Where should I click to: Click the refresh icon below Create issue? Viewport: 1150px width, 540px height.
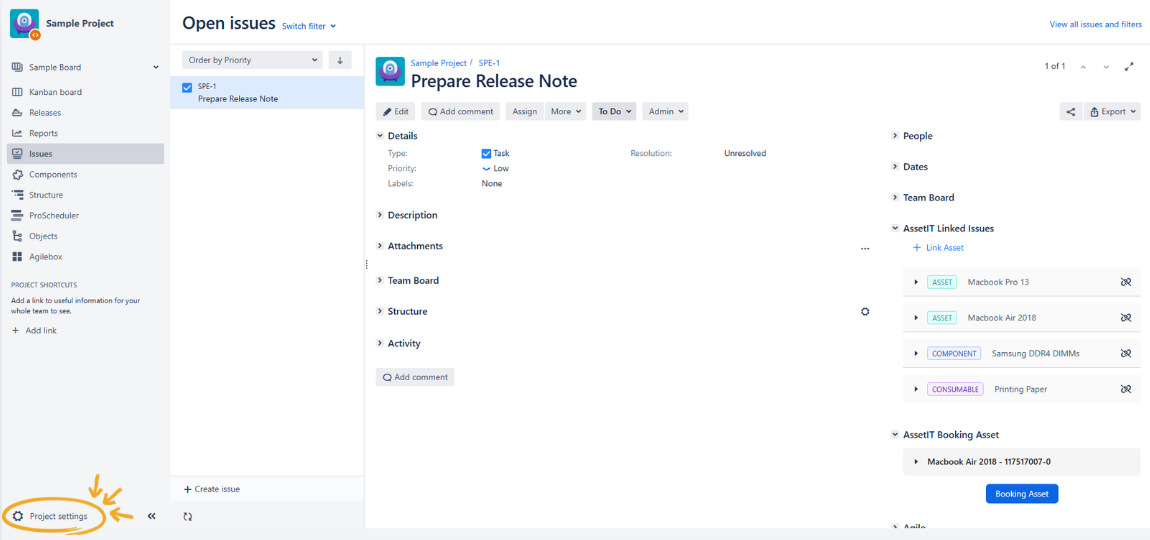tap(188, 516)
